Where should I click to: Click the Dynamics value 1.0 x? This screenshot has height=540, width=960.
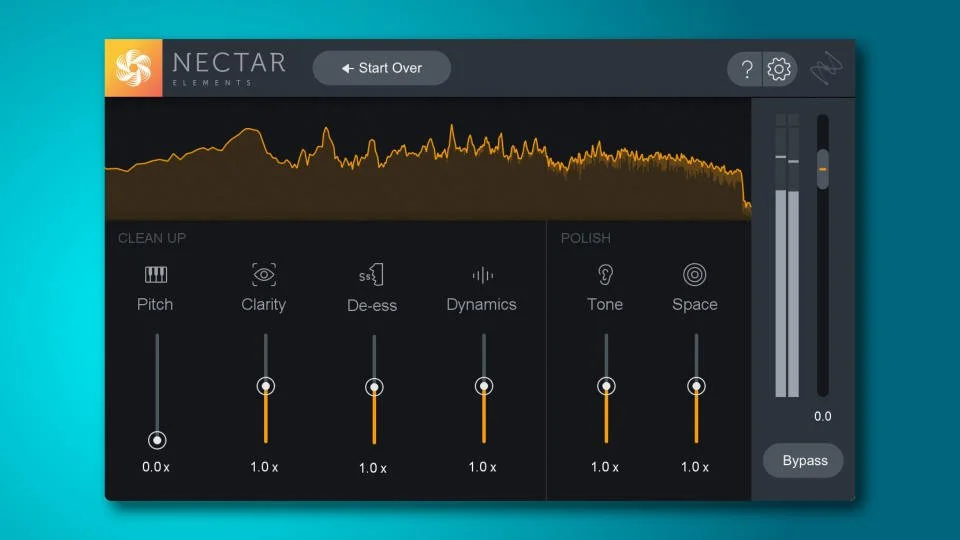coord(482,467)
